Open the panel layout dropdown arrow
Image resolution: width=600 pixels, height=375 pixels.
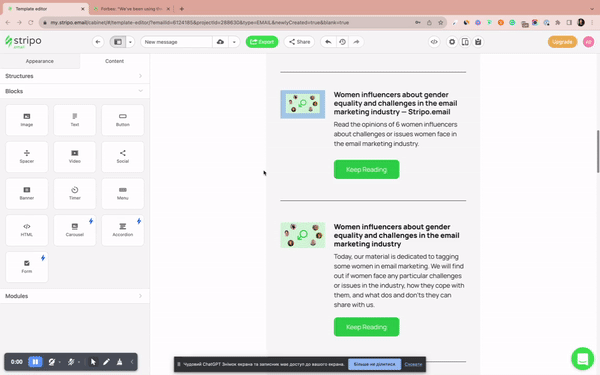point(130,42)
